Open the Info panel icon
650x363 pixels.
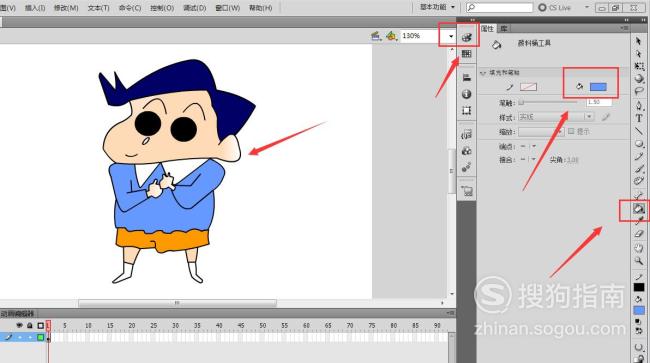coord(466,94)
